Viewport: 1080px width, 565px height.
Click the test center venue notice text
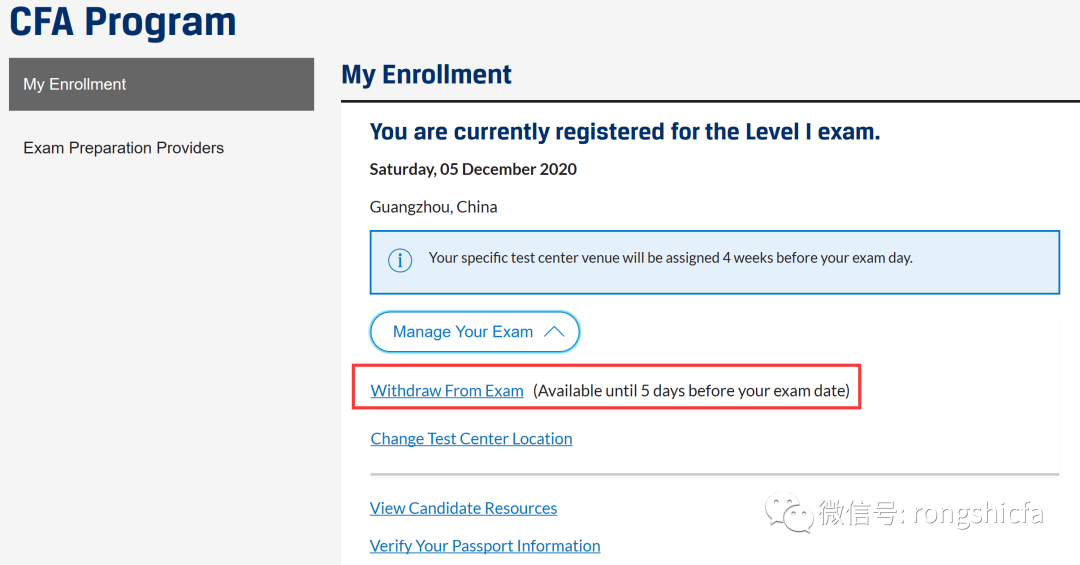[670, 258]
